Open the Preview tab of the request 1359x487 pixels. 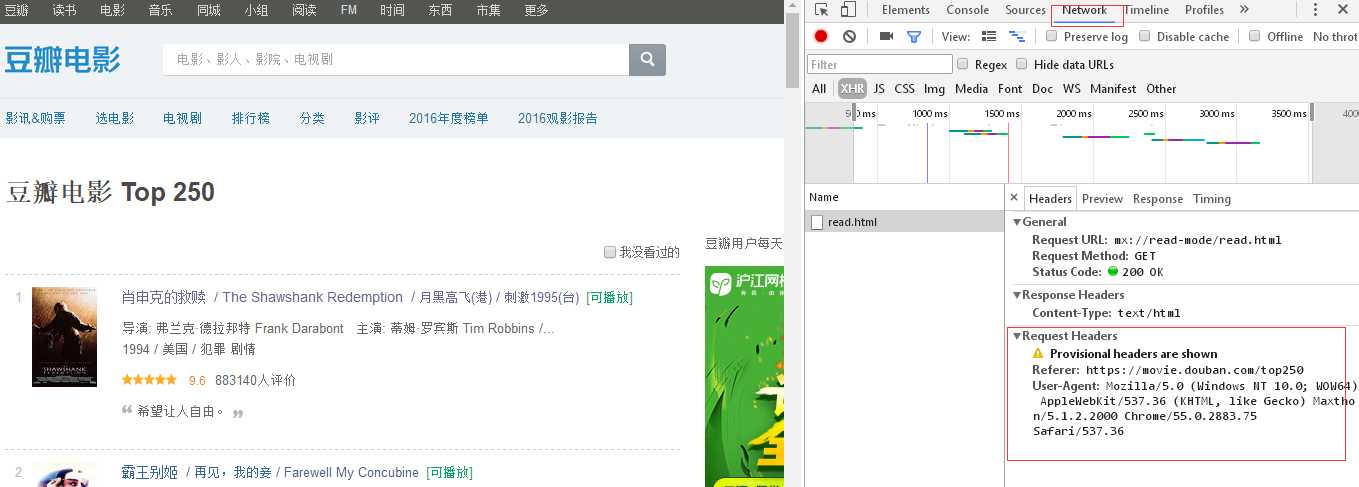1102,199
